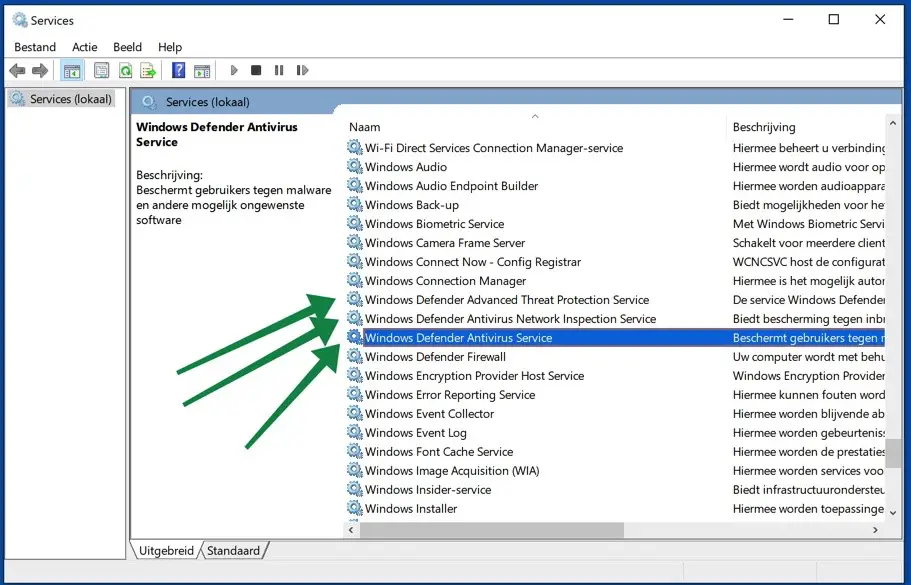Toggle the action pane toolbar icon
911x585 pixels.
[202, 71]
